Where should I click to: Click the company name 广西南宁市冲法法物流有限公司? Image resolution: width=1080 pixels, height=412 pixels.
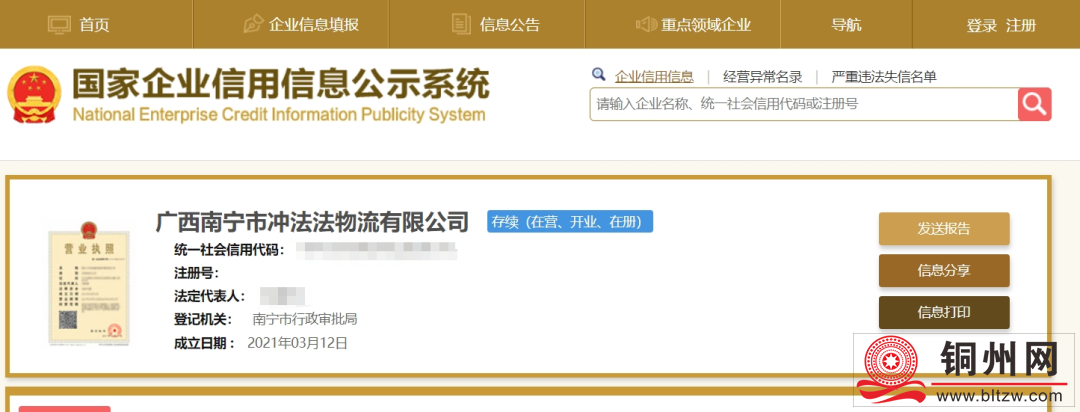(x=312, y=222)
